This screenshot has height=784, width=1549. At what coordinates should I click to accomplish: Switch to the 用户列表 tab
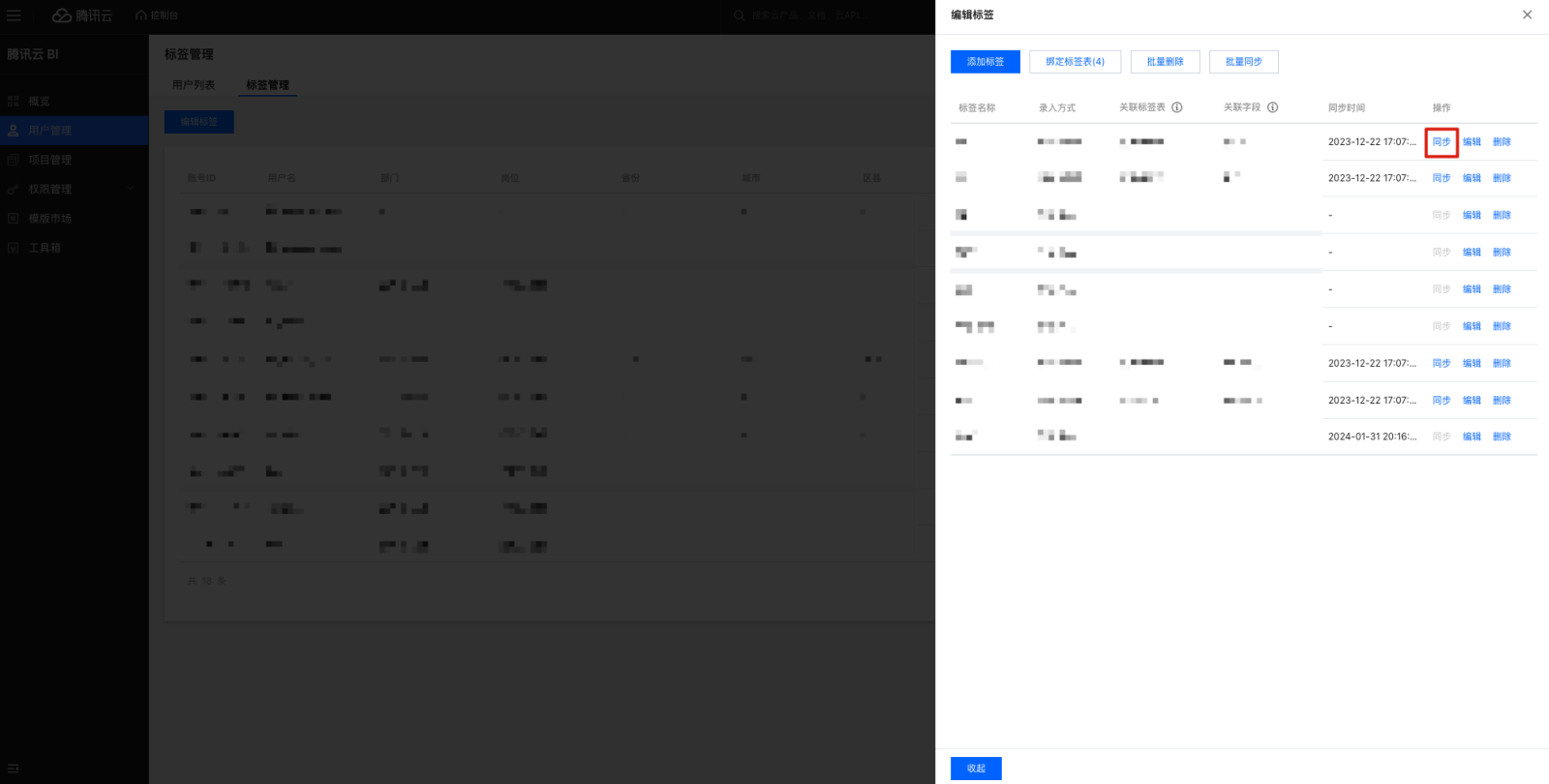(x=194, y=85)
